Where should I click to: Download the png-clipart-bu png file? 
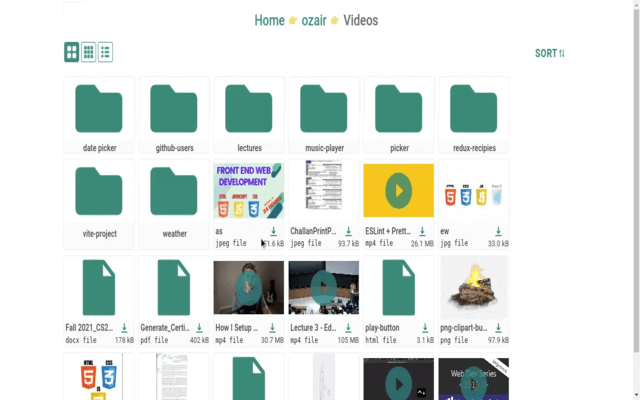(498, 328)
